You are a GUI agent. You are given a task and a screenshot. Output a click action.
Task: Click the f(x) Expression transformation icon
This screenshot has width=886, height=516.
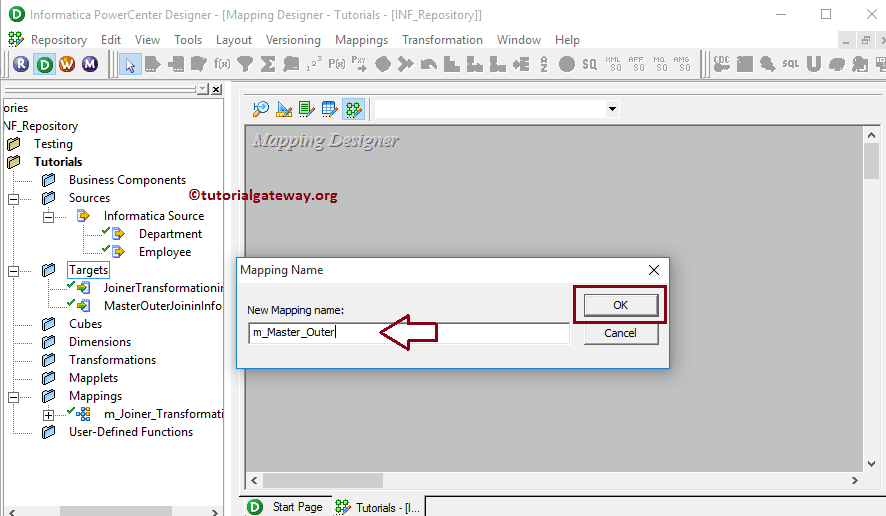222,64
